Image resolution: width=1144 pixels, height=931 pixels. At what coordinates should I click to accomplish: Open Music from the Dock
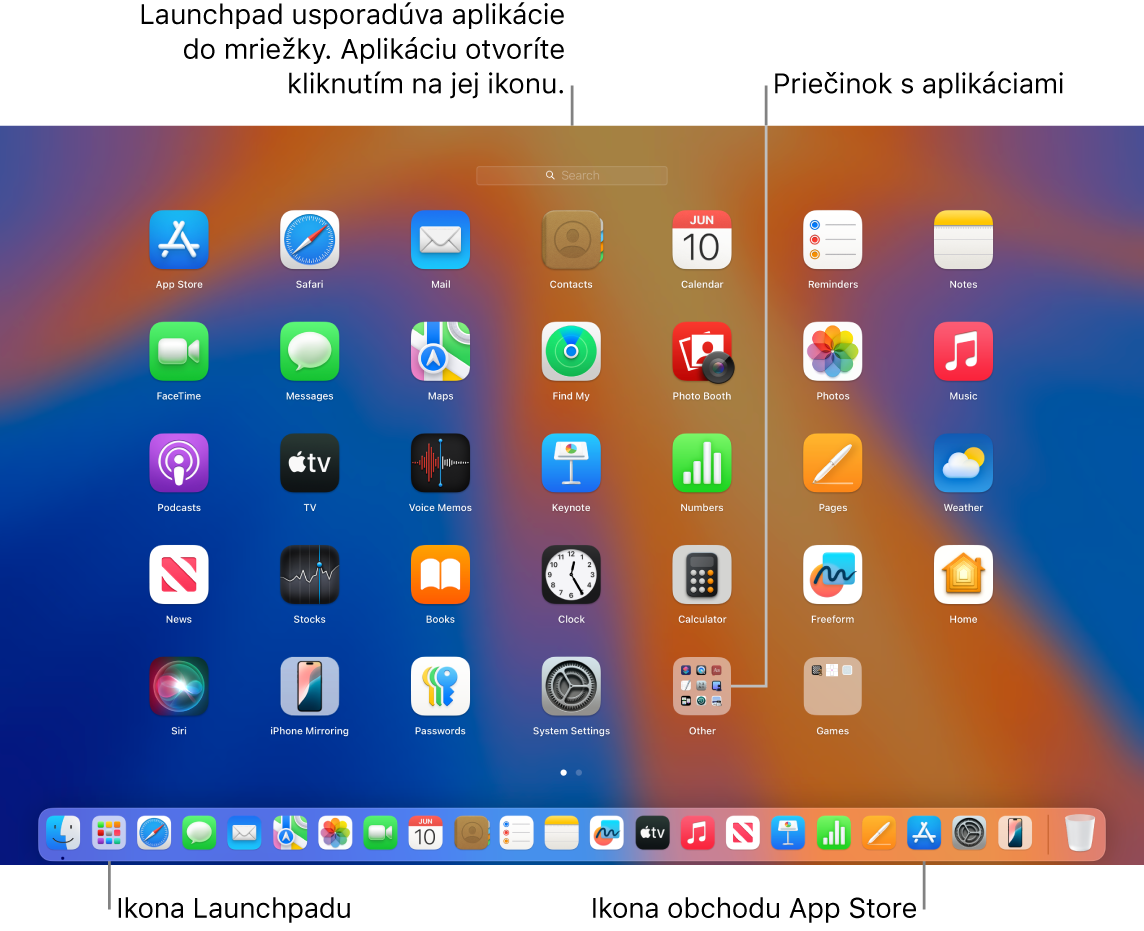pos(697,833)
